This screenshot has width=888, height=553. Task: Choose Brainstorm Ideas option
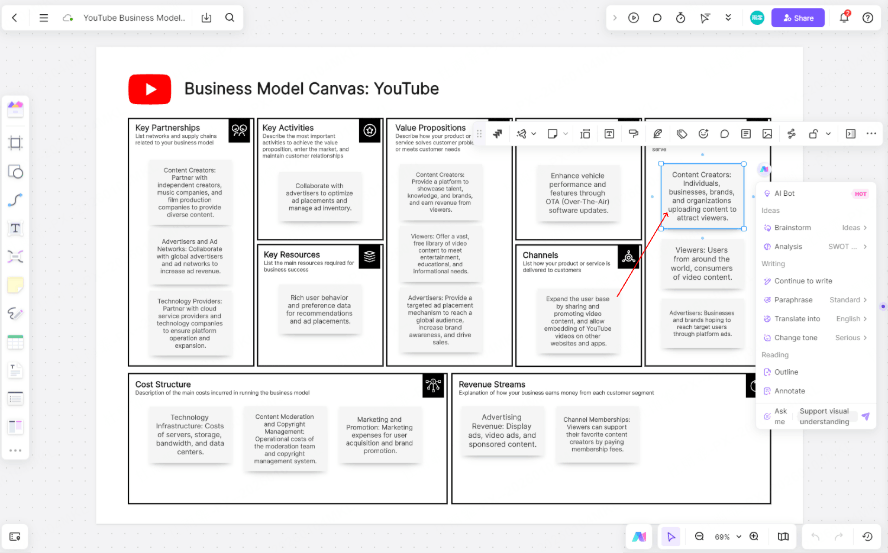[x=816, y=228]
